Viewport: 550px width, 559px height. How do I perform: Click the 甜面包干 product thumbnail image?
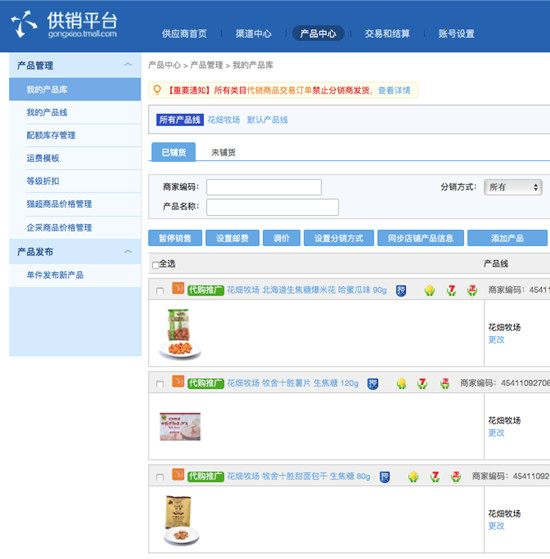pyautogui.click(x=181, y=520)
